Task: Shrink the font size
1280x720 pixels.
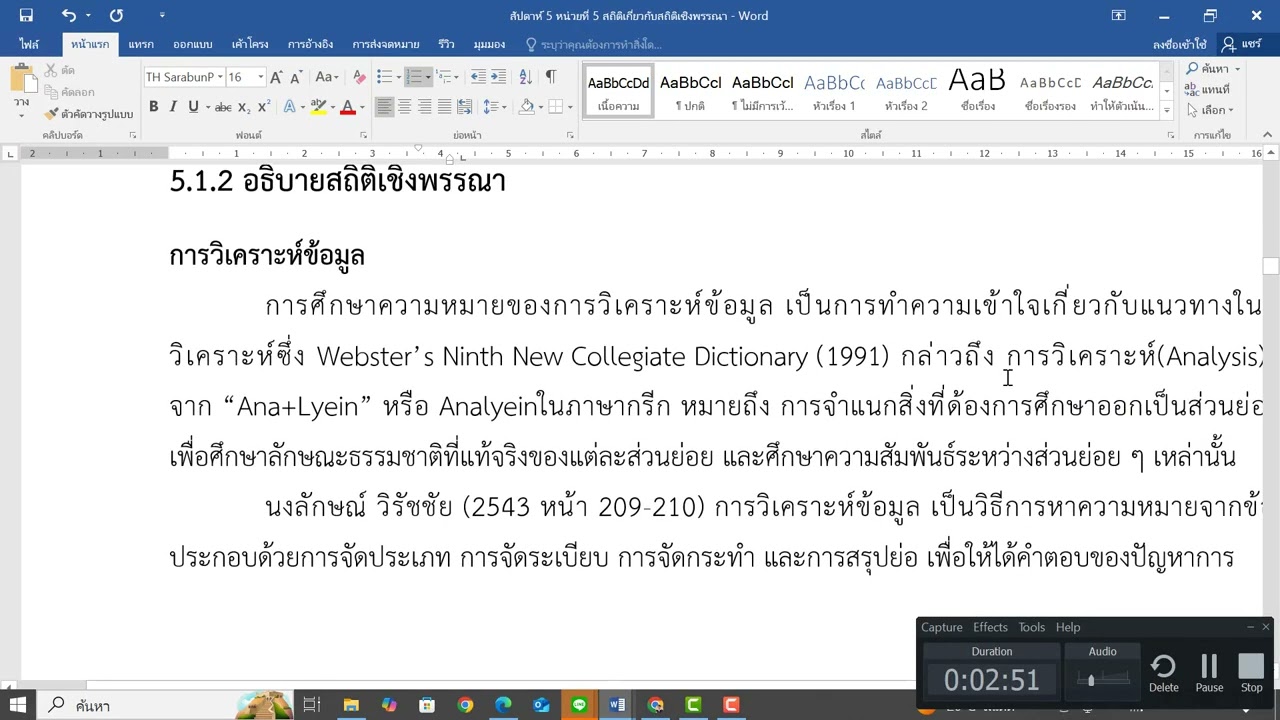Action: (x=297, y=77)
